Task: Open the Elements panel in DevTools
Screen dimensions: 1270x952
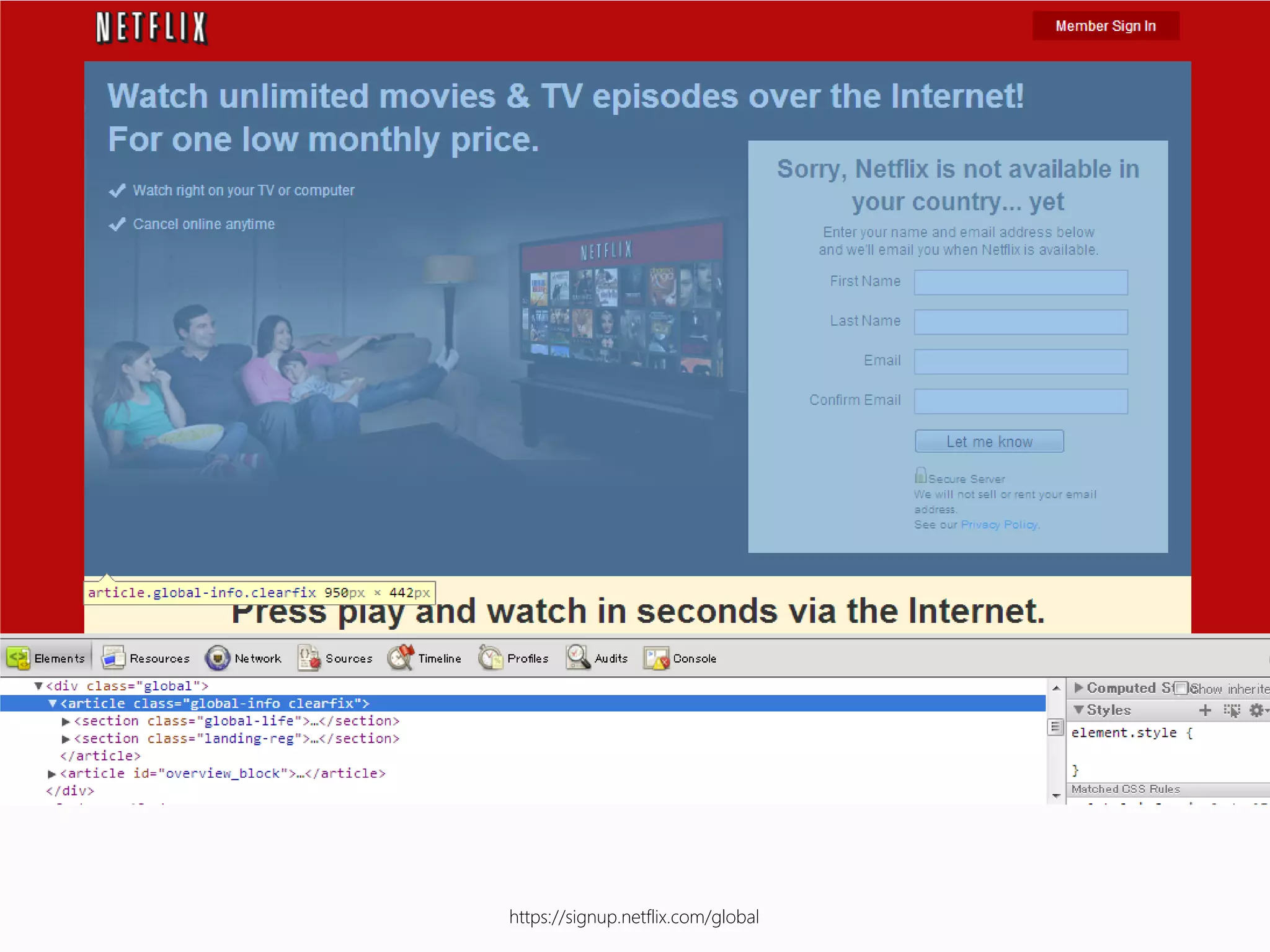Action: 47,658
